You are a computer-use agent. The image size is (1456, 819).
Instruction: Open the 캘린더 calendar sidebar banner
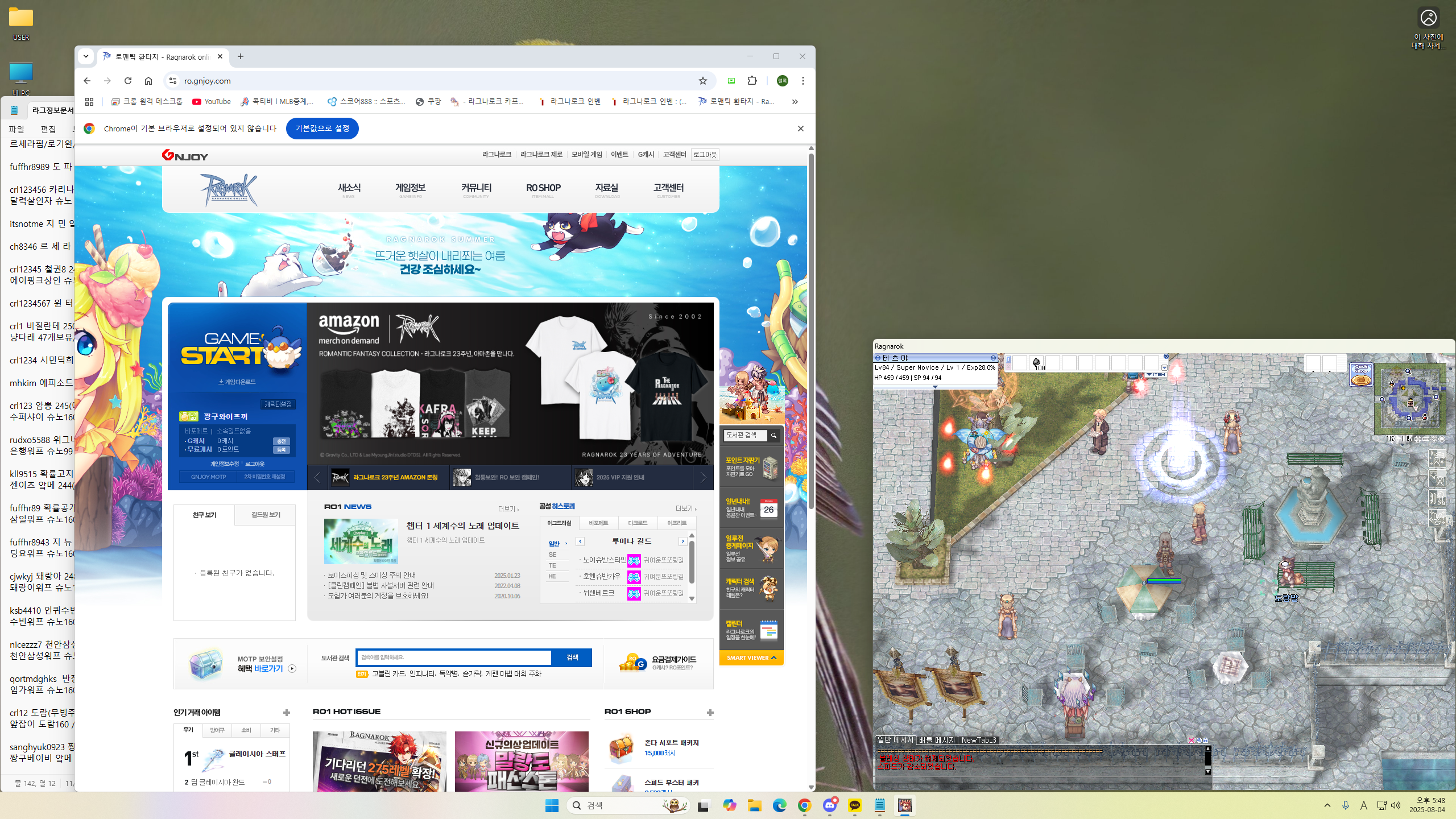click(x=751, y=630)
